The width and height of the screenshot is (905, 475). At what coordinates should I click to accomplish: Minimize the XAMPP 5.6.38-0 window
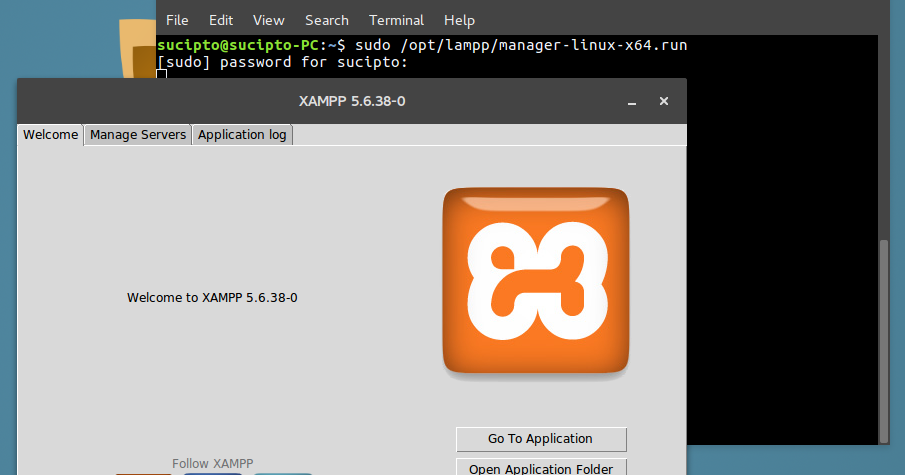tap(632, 102)
